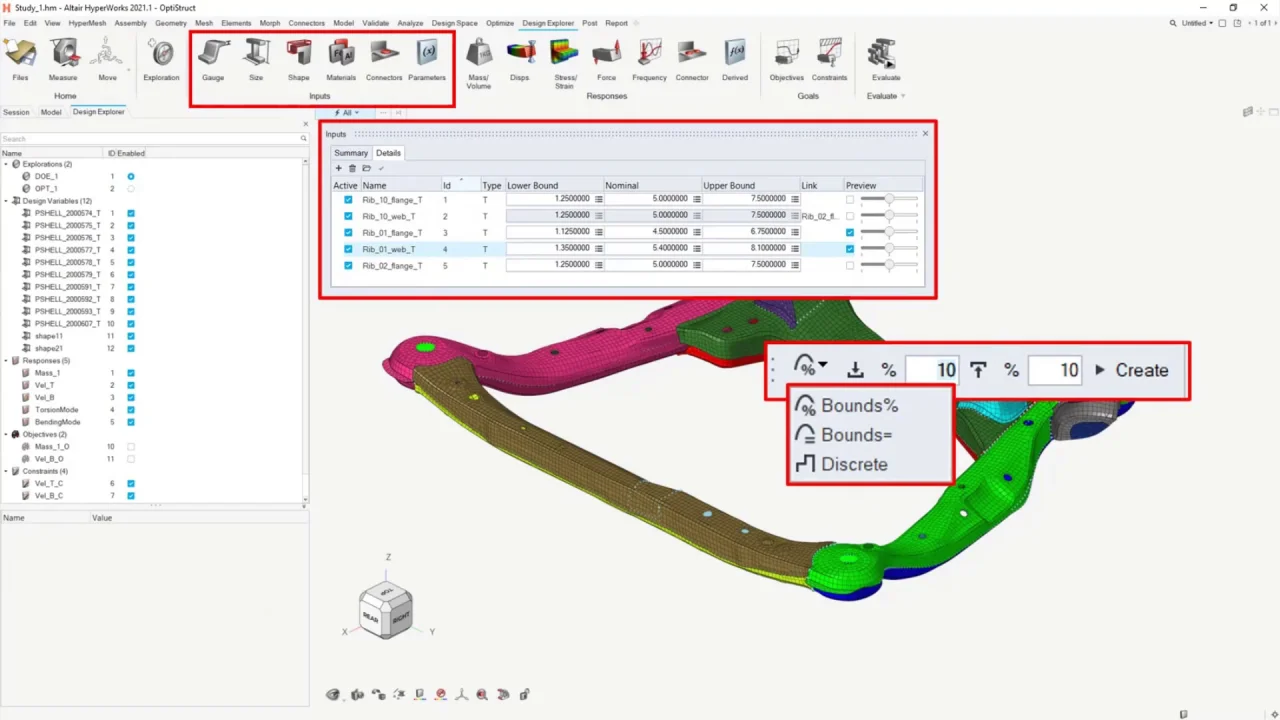Image resolution: width=1280 pixels, height=720 pixels.
Task: Click the delete trash icon in Inputs
Action: [352, 168]
